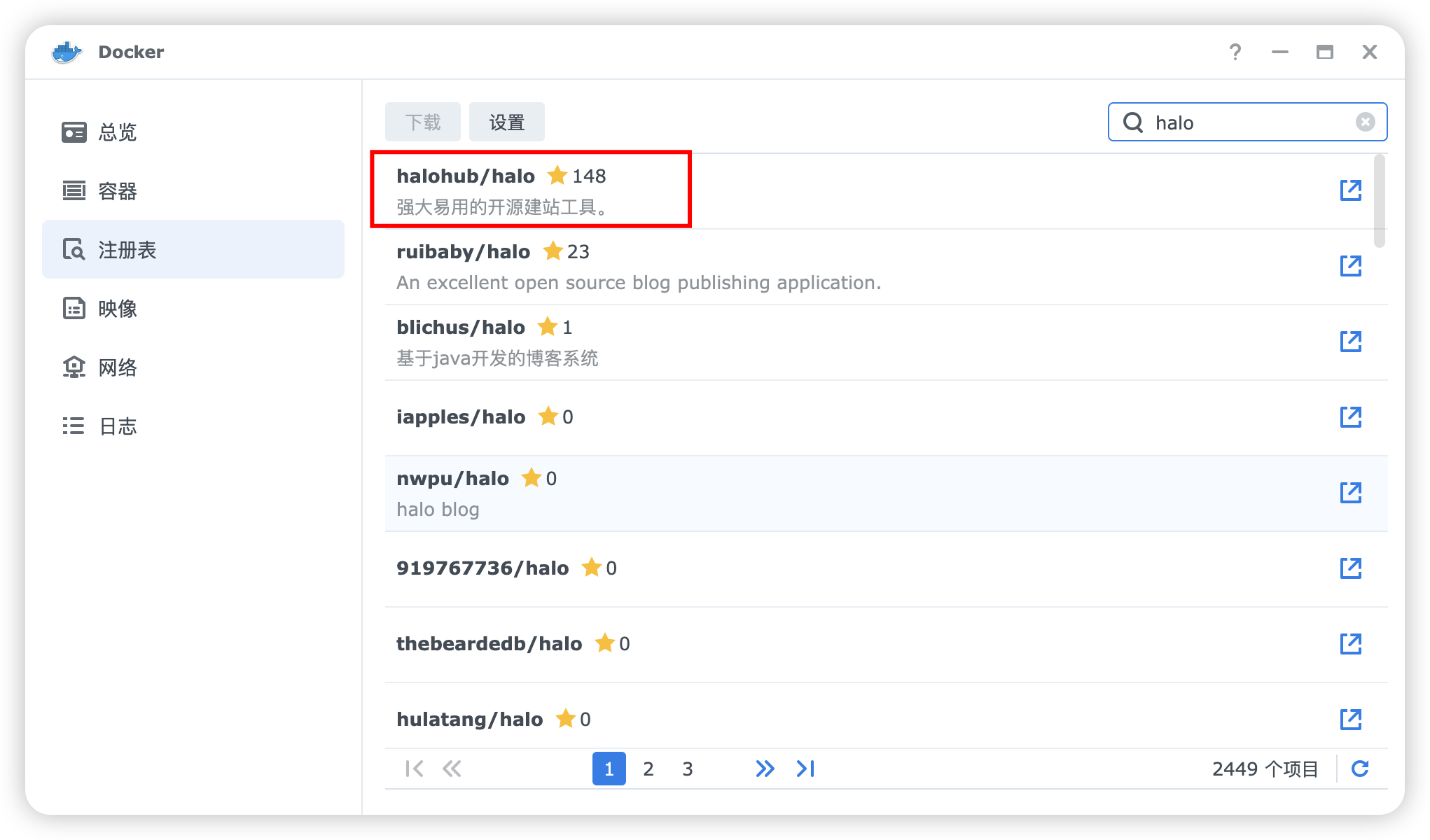1430x840 pixels.
Task: Open Docker help question mark
Action: [x=1235, y=52]
